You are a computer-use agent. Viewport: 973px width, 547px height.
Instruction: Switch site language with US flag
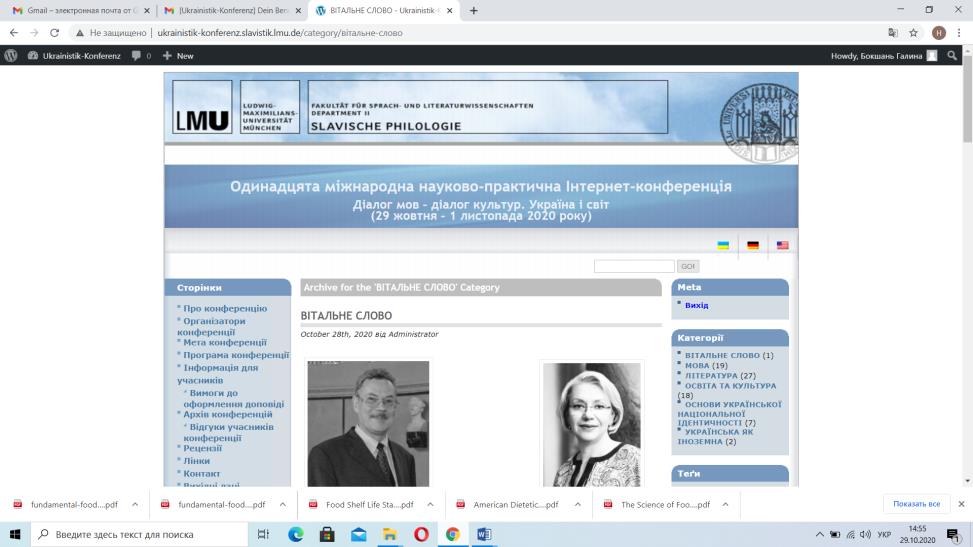(x=782, y=245)
